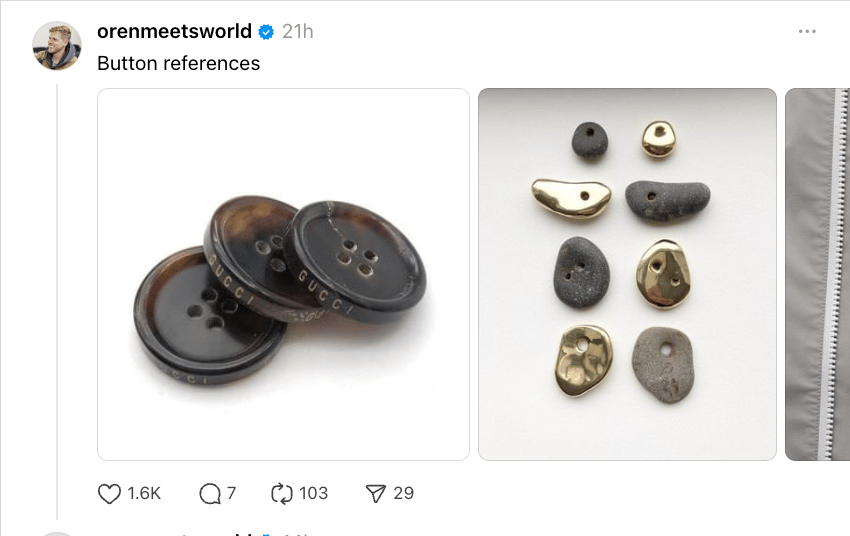Click the 29 shares count

pos(403,493)
